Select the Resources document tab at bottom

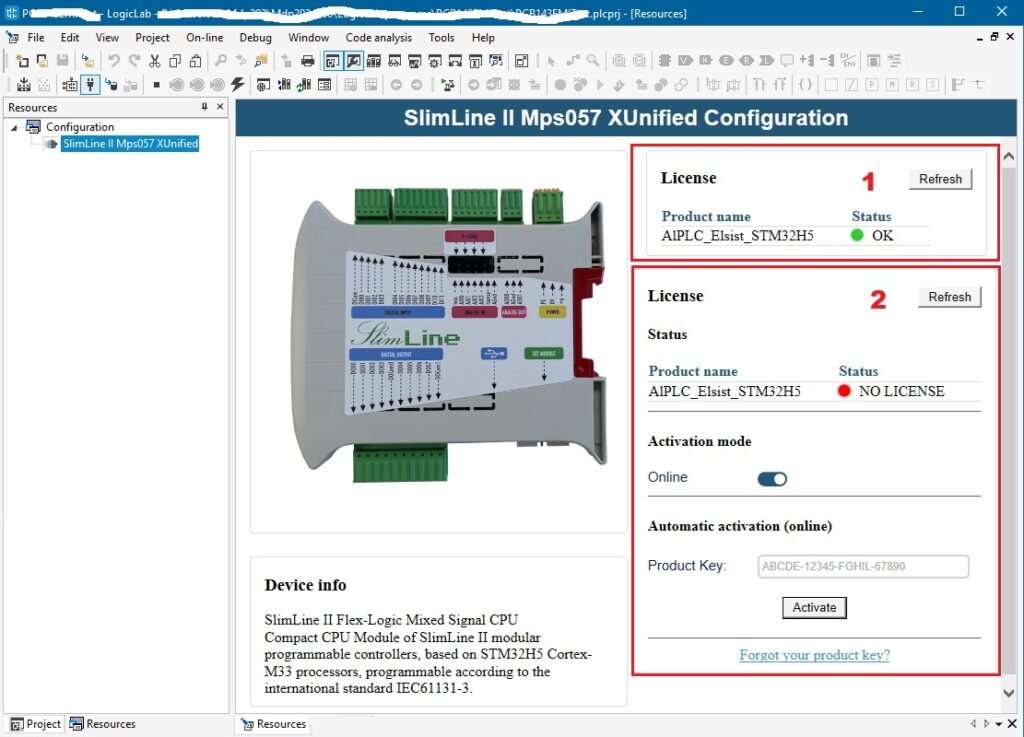[274, 724]
